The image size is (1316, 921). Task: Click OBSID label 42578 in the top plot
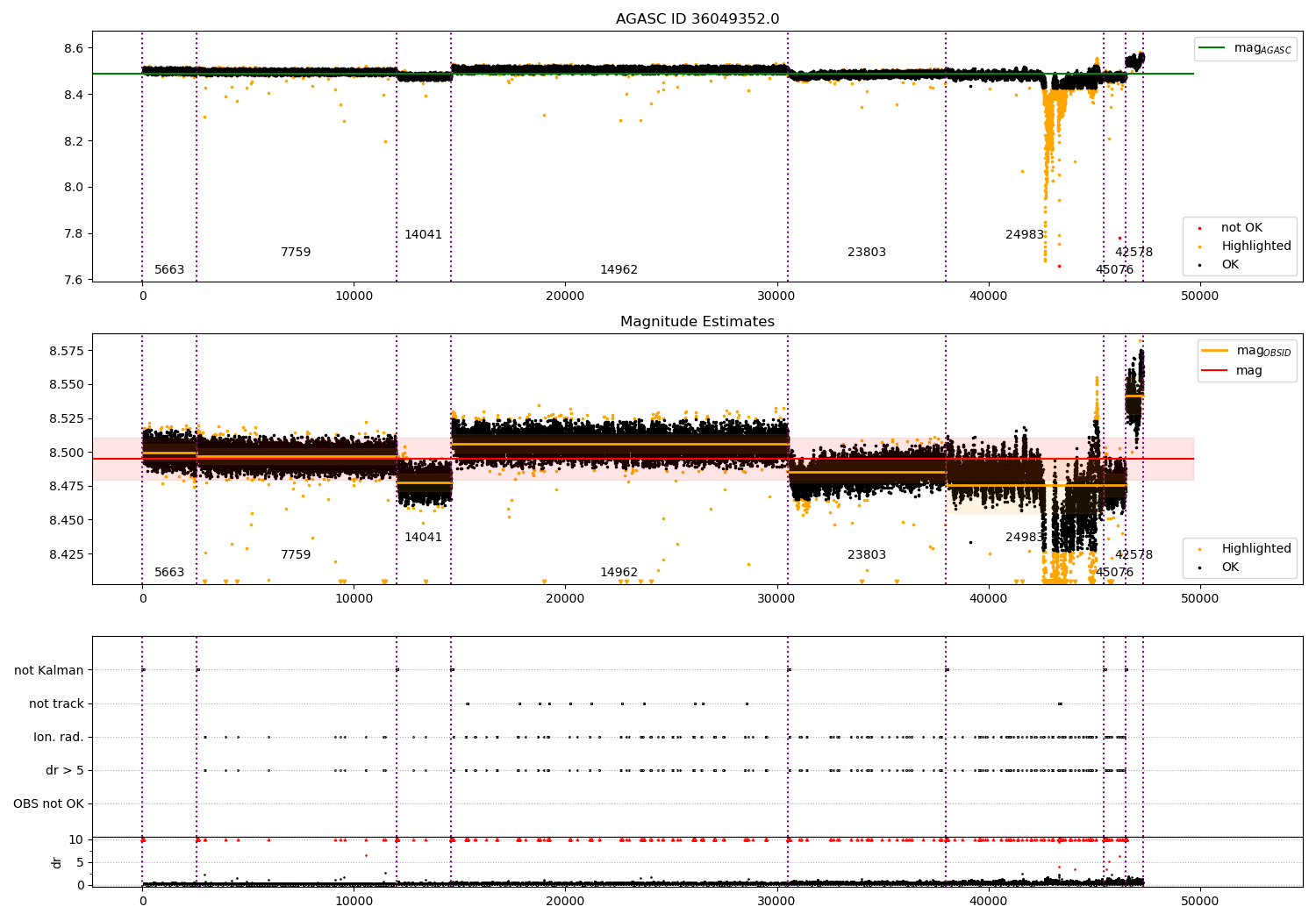point(1134,253)
